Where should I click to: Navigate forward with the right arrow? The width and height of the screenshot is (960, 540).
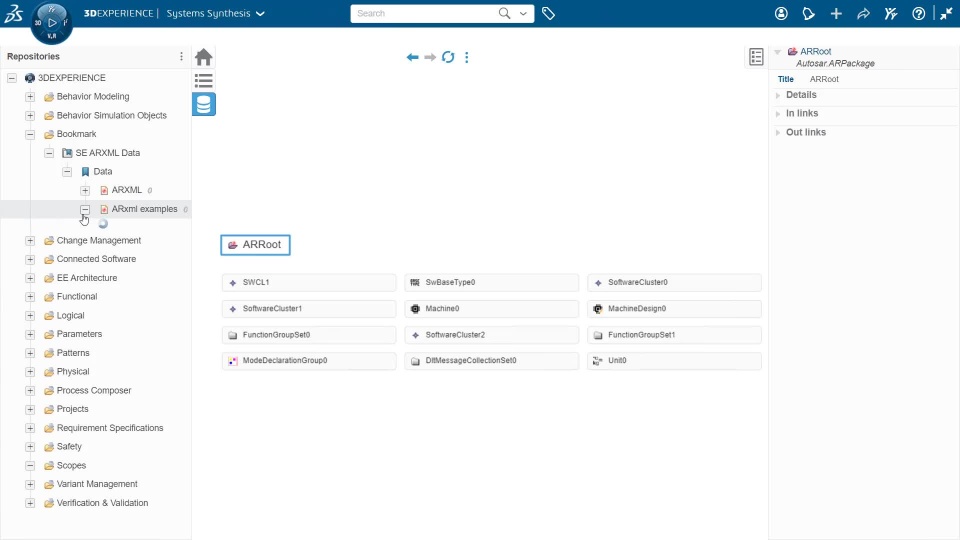click(x=430, y=57)
